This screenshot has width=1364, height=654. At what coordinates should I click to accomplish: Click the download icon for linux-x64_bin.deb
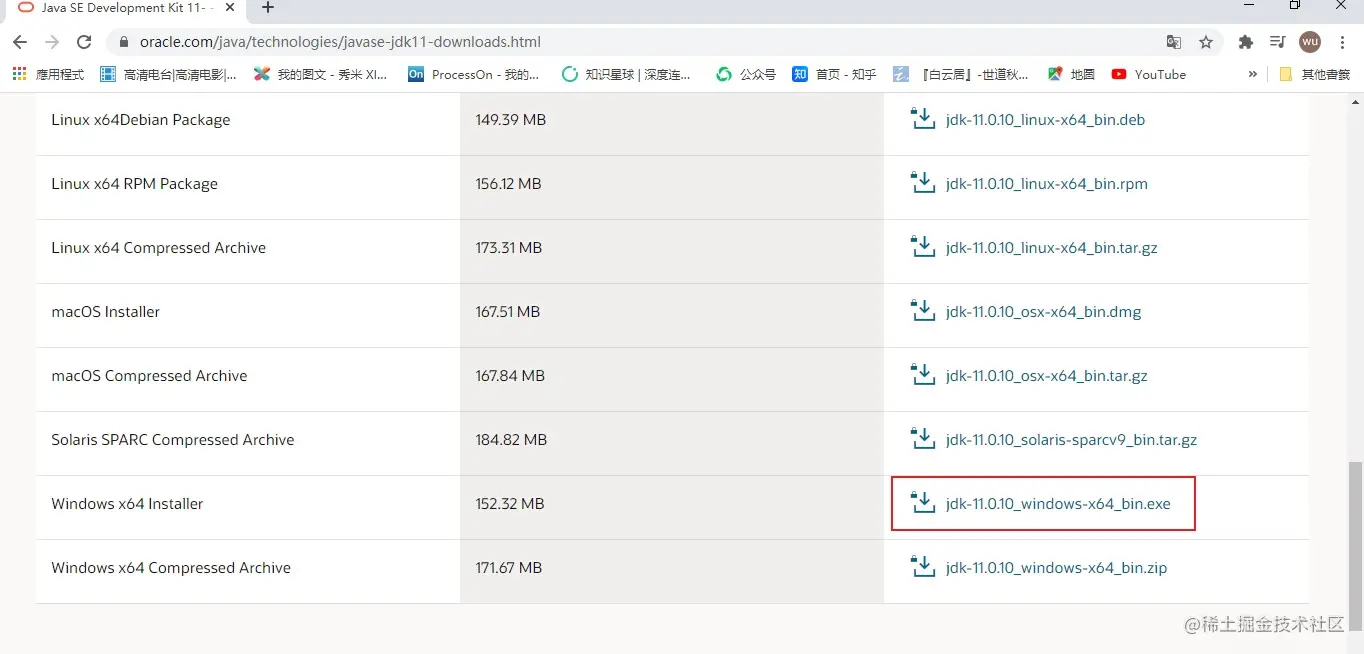[922, 119]
